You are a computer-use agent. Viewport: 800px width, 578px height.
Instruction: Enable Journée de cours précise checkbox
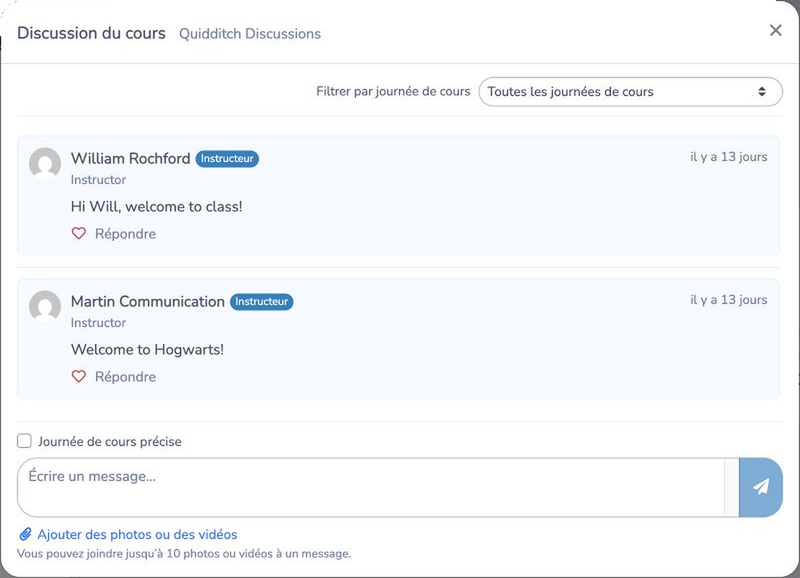pyautogui.click(x=24, y=441)
